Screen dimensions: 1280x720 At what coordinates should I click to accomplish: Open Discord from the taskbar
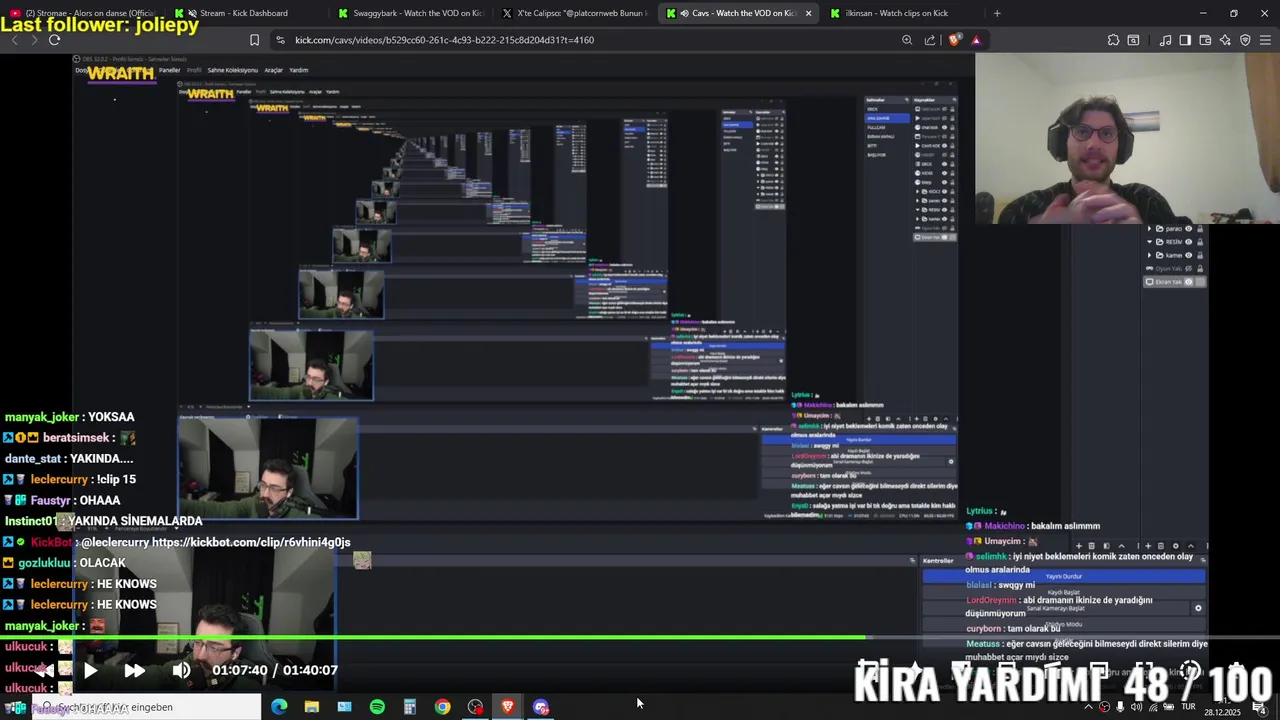pos(541,707)
